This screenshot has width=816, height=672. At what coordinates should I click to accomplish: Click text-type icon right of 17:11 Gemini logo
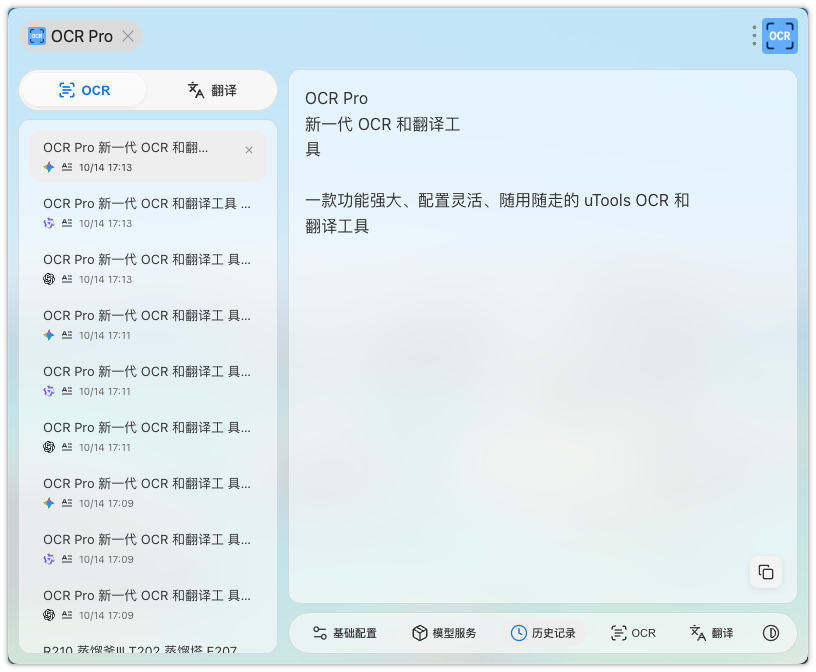(x=67, y=335)
